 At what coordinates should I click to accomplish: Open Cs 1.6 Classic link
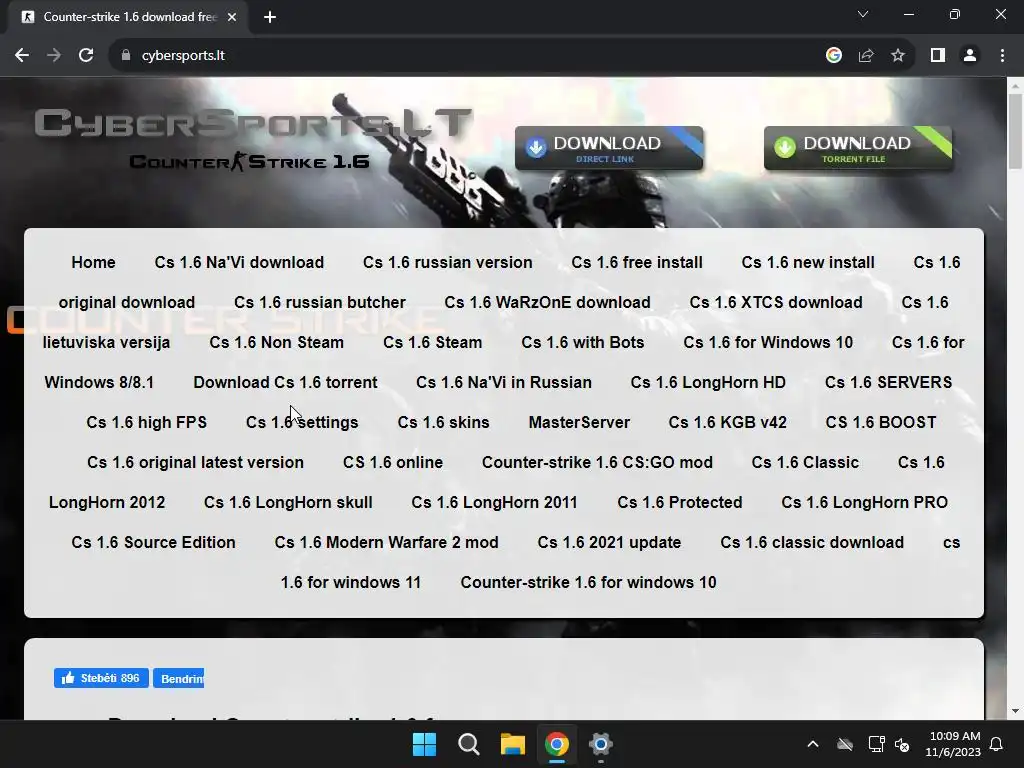(805, 462)
